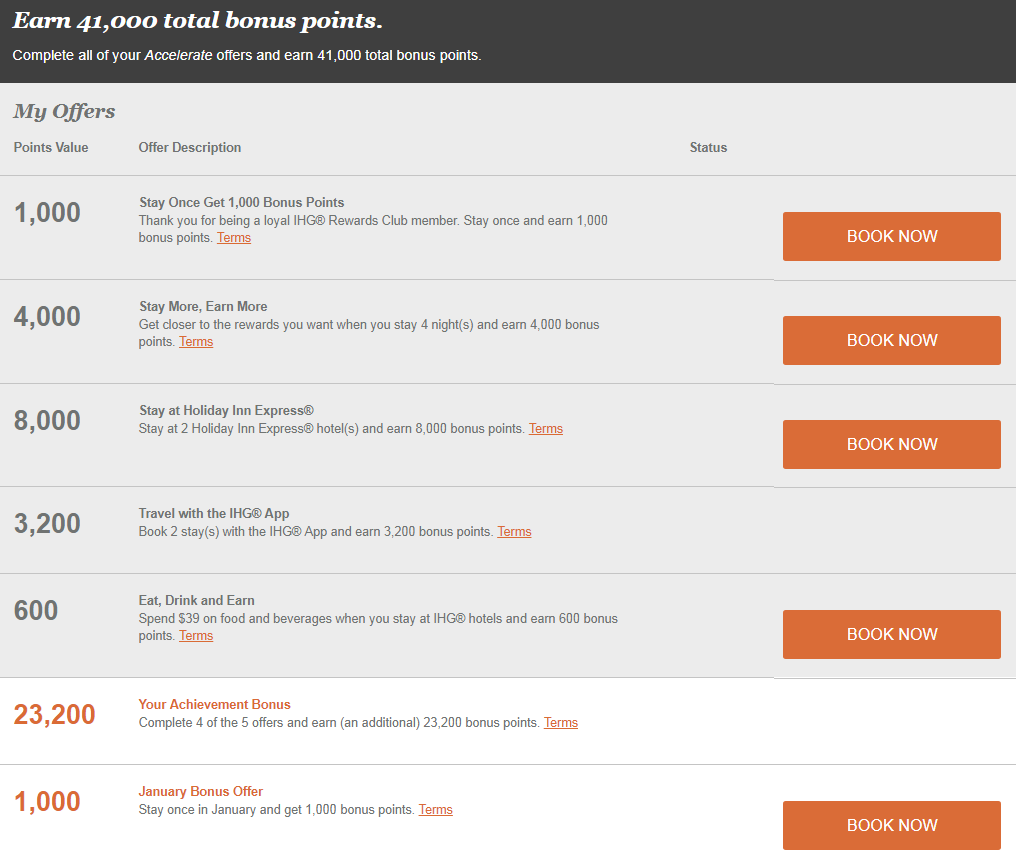The height and width of the screenshot is (863, 1016).
Task: Select the Stay Once Get 1,000 Bonus Points title
Action: (242, 202)
